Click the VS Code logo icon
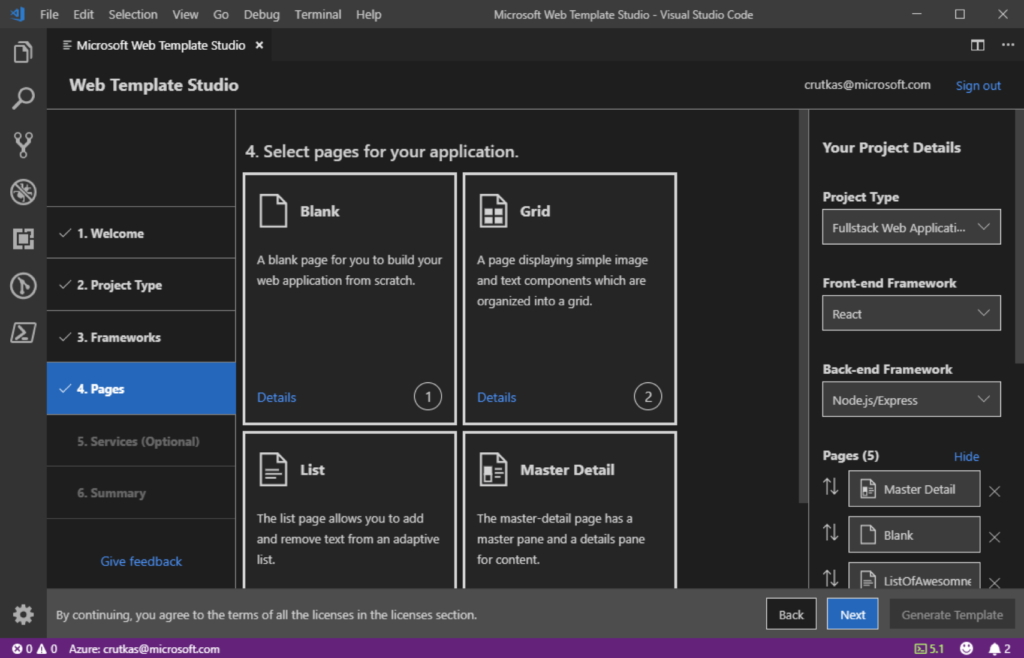Viewport: 1024px width, 658px height. [18, 14]
